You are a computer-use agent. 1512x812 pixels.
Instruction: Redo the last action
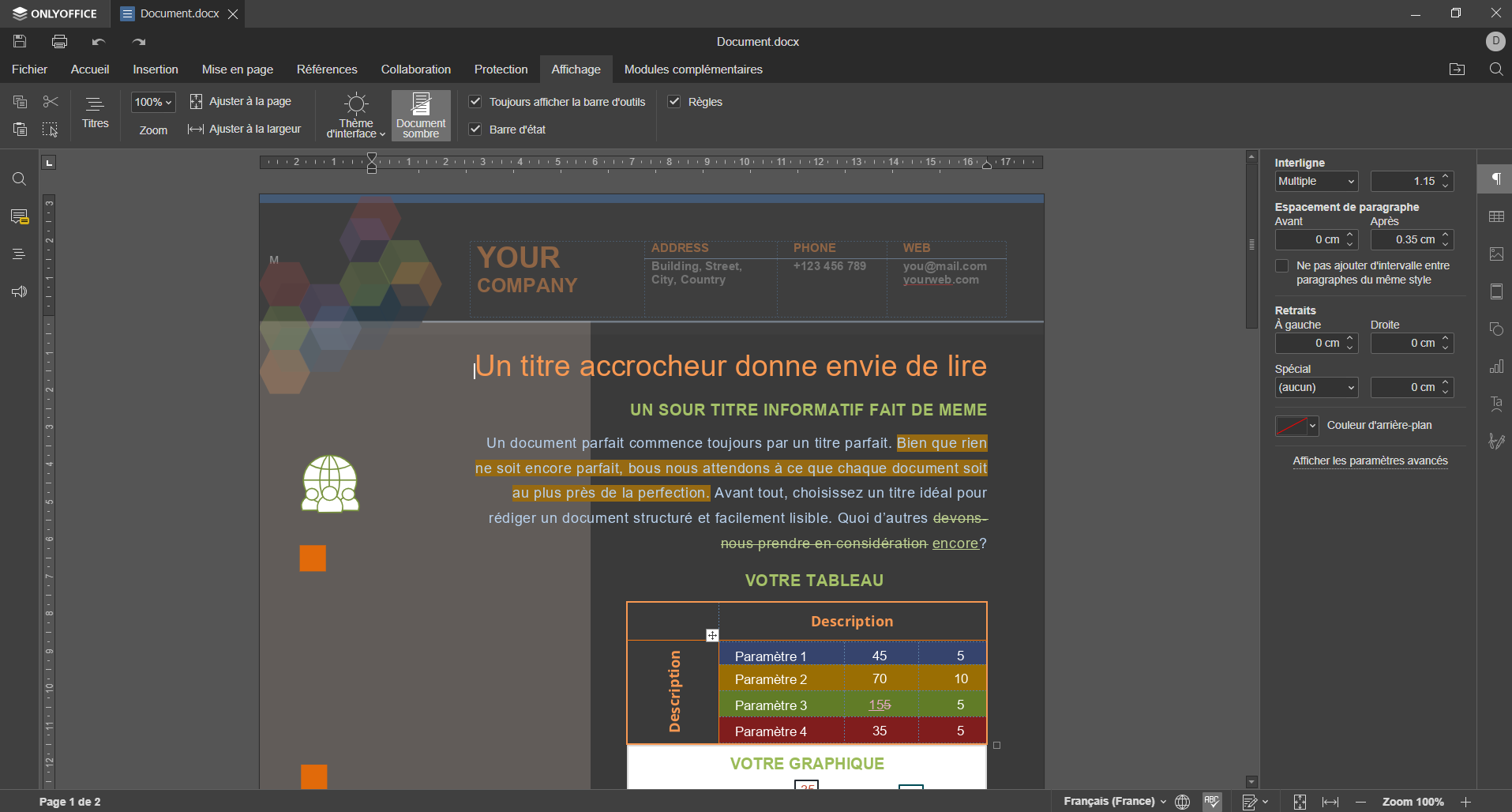pos(139,41)
